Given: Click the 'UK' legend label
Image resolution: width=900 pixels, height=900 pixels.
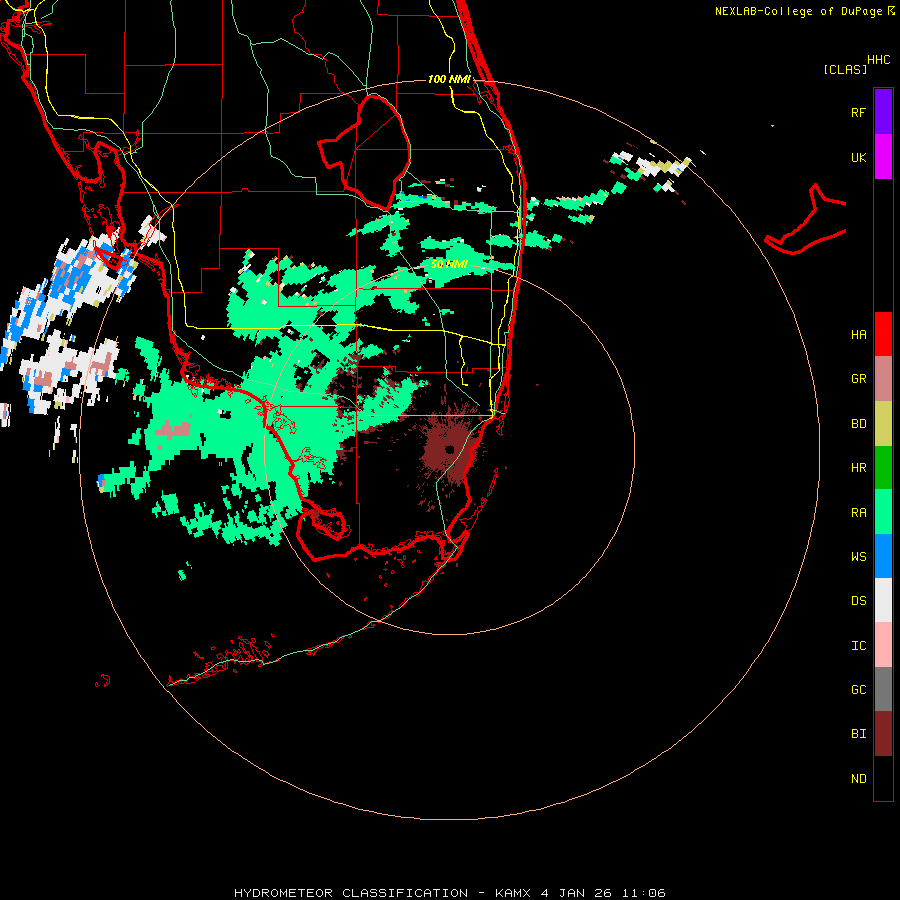Looking at the screenshot, I should 858,157.
